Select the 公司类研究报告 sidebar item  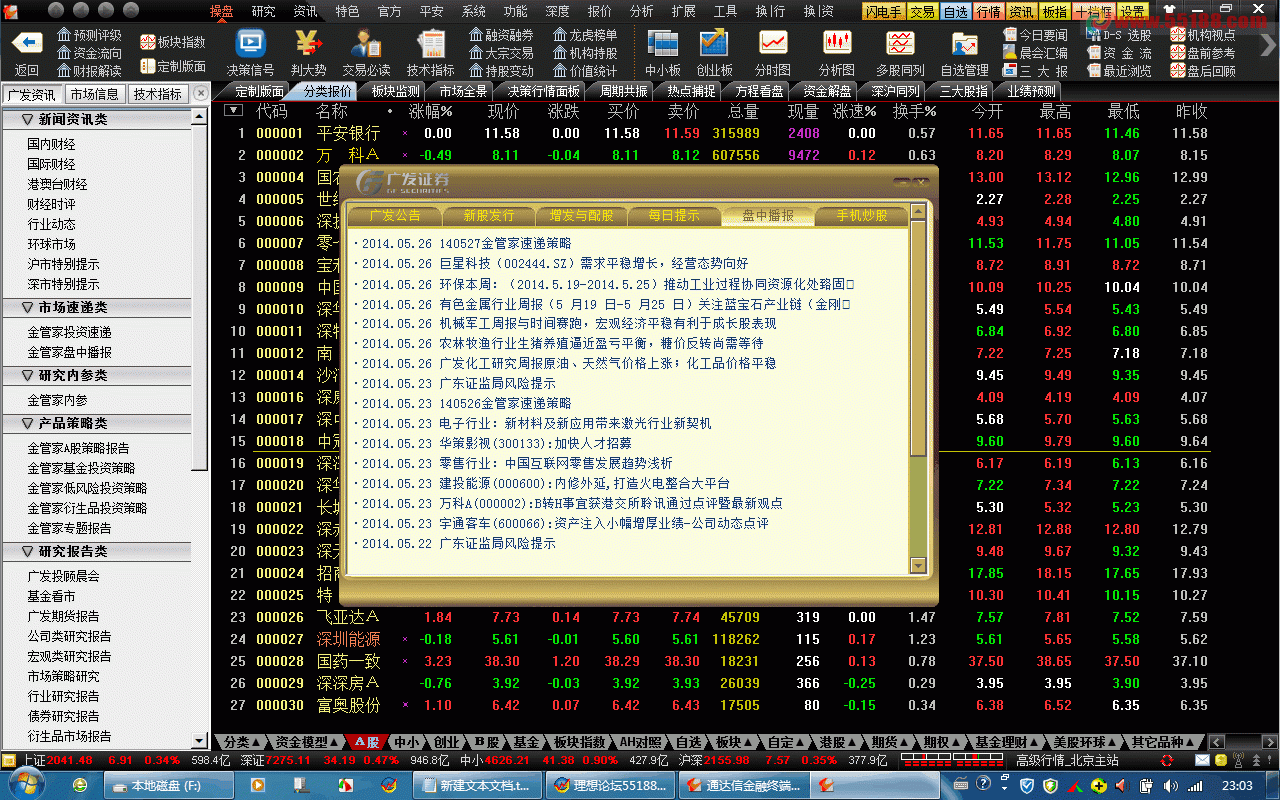pyautogui.click(x=69, y=636)
